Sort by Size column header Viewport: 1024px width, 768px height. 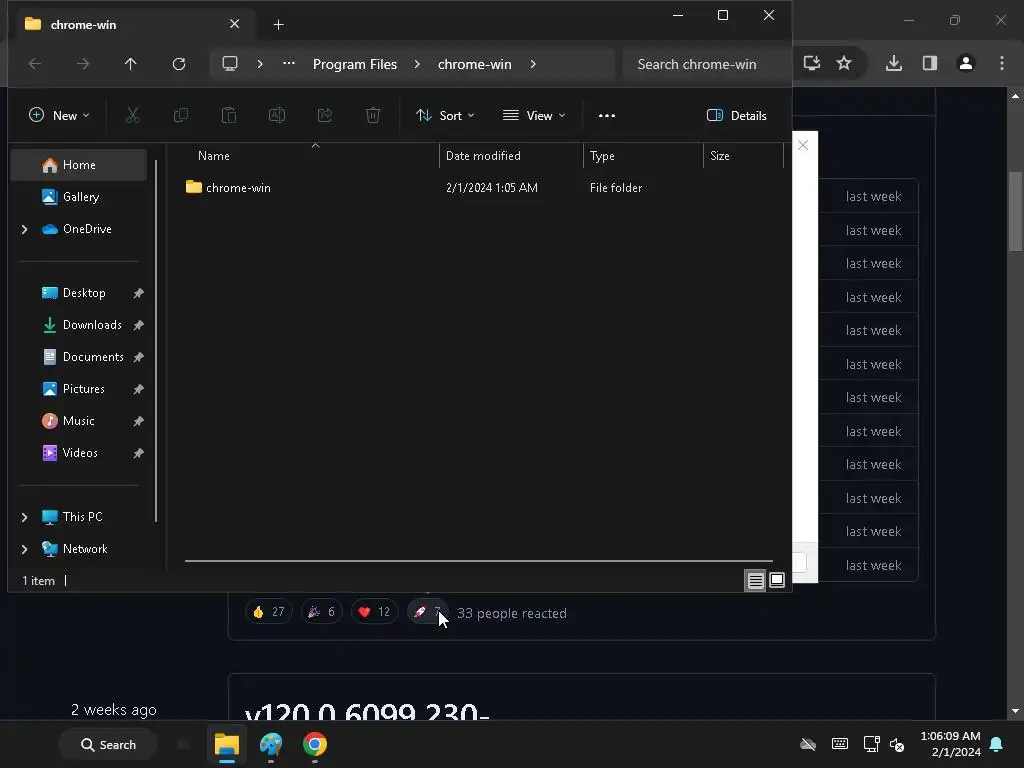[x=720, y=156]
